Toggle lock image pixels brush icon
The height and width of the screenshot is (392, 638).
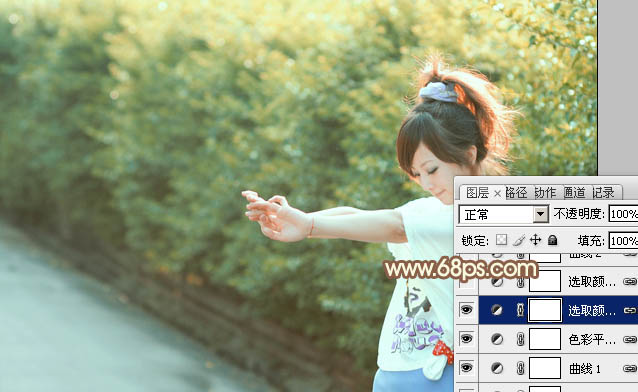[518, 240]
